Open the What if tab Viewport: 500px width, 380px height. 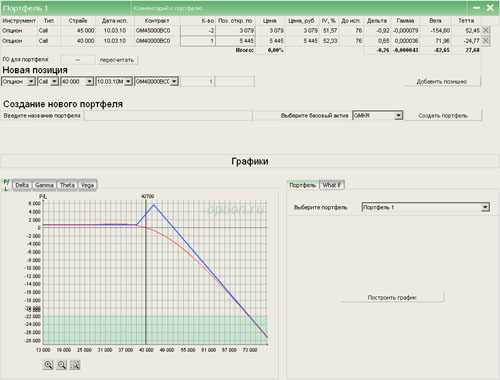click(x=332, y=185)
